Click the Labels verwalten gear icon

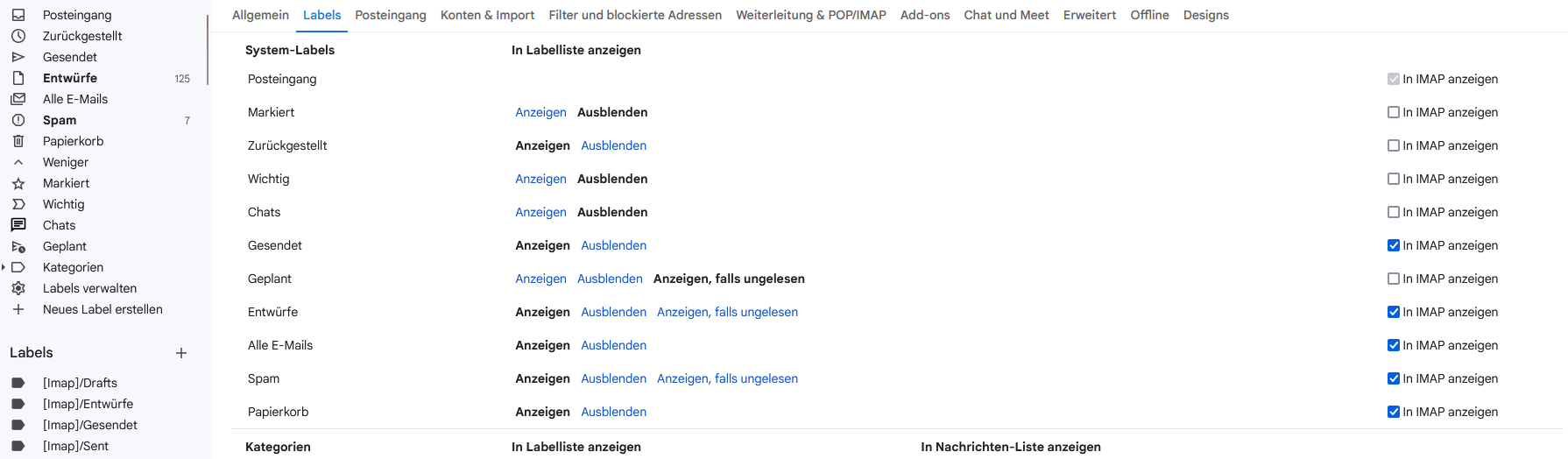click(18, 288)
